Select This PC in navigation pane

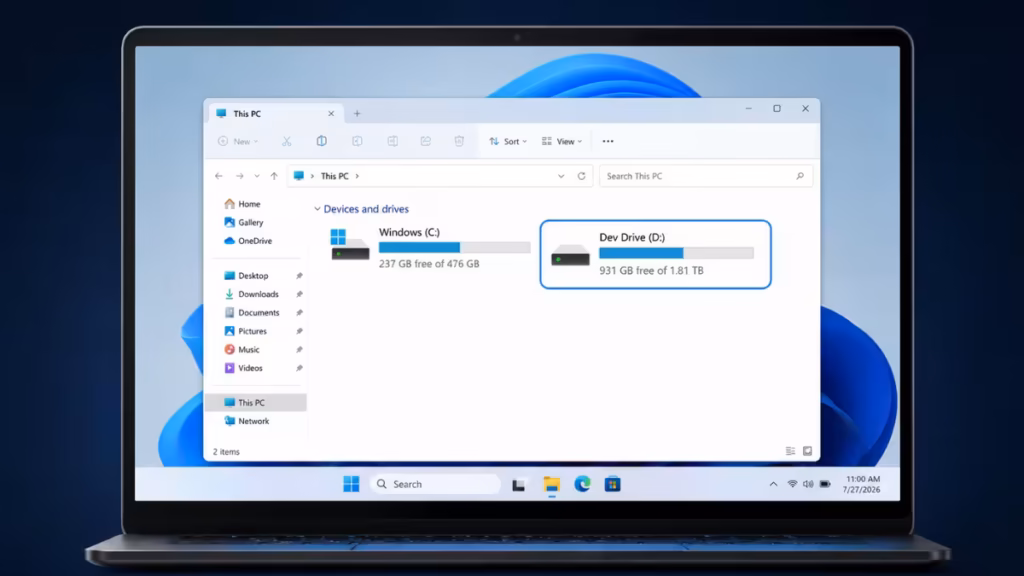(256, 403)
